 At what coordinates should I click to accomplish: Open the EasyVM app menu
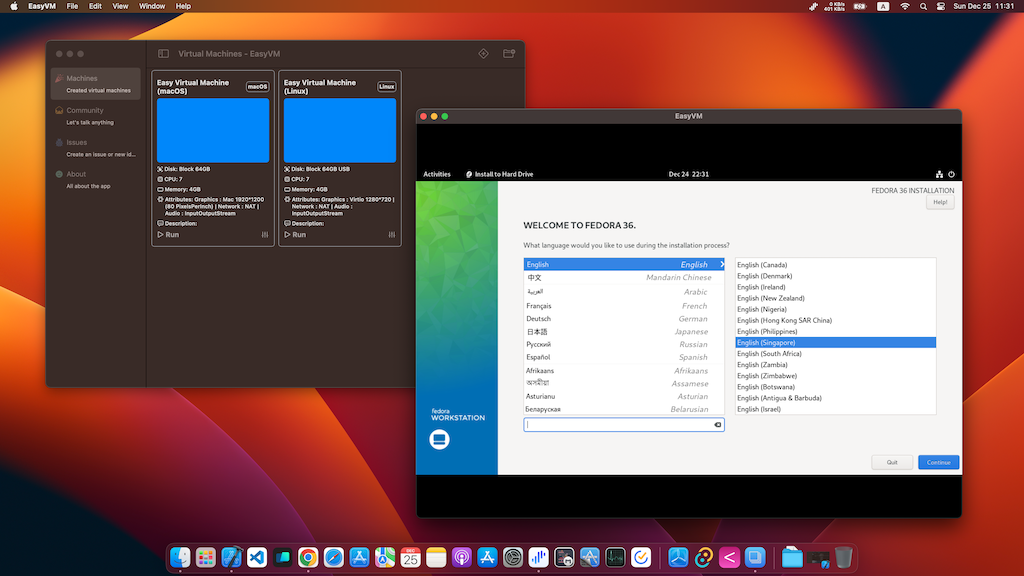pos(42,6)
